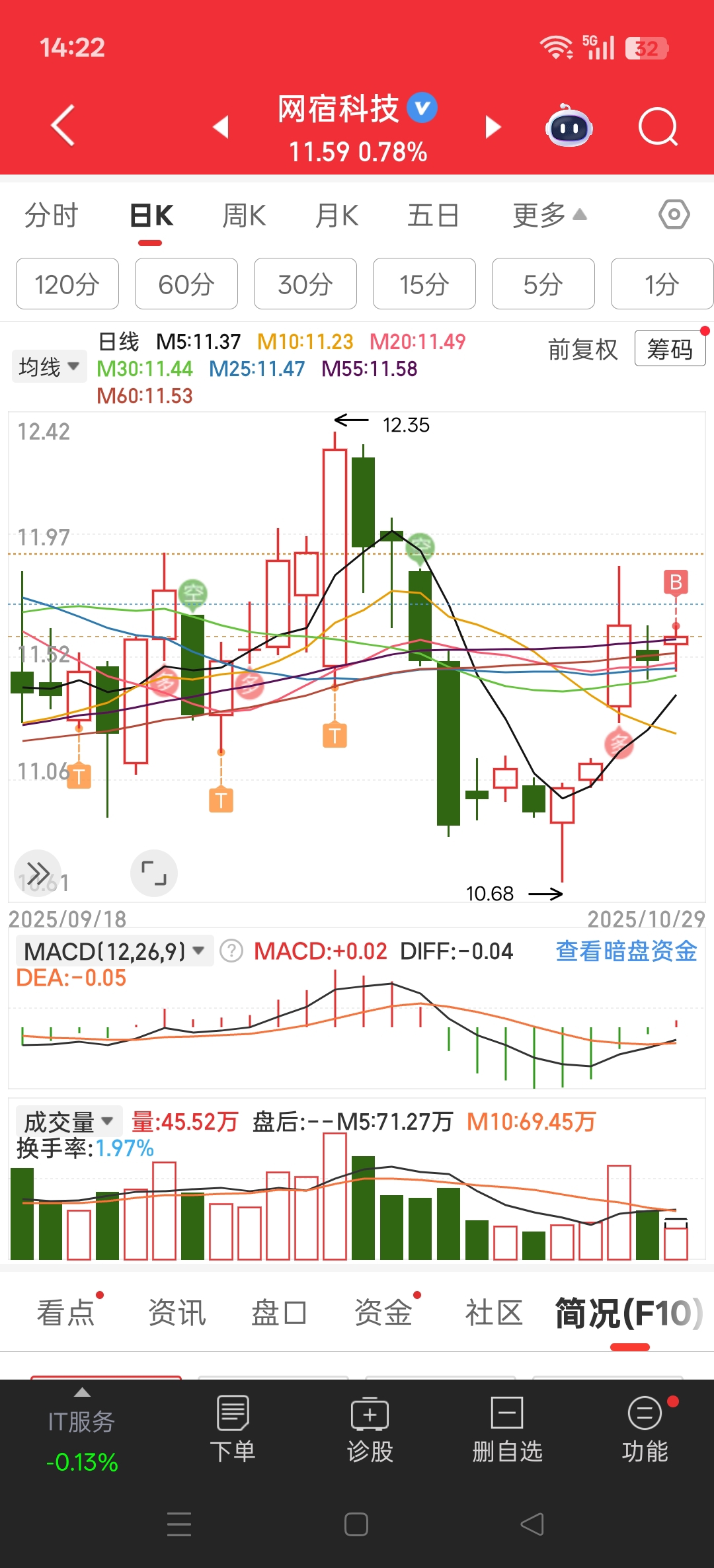Open chart settings hexagon icon
Viewport: 714px width, 1568px height.
(674, 214)
